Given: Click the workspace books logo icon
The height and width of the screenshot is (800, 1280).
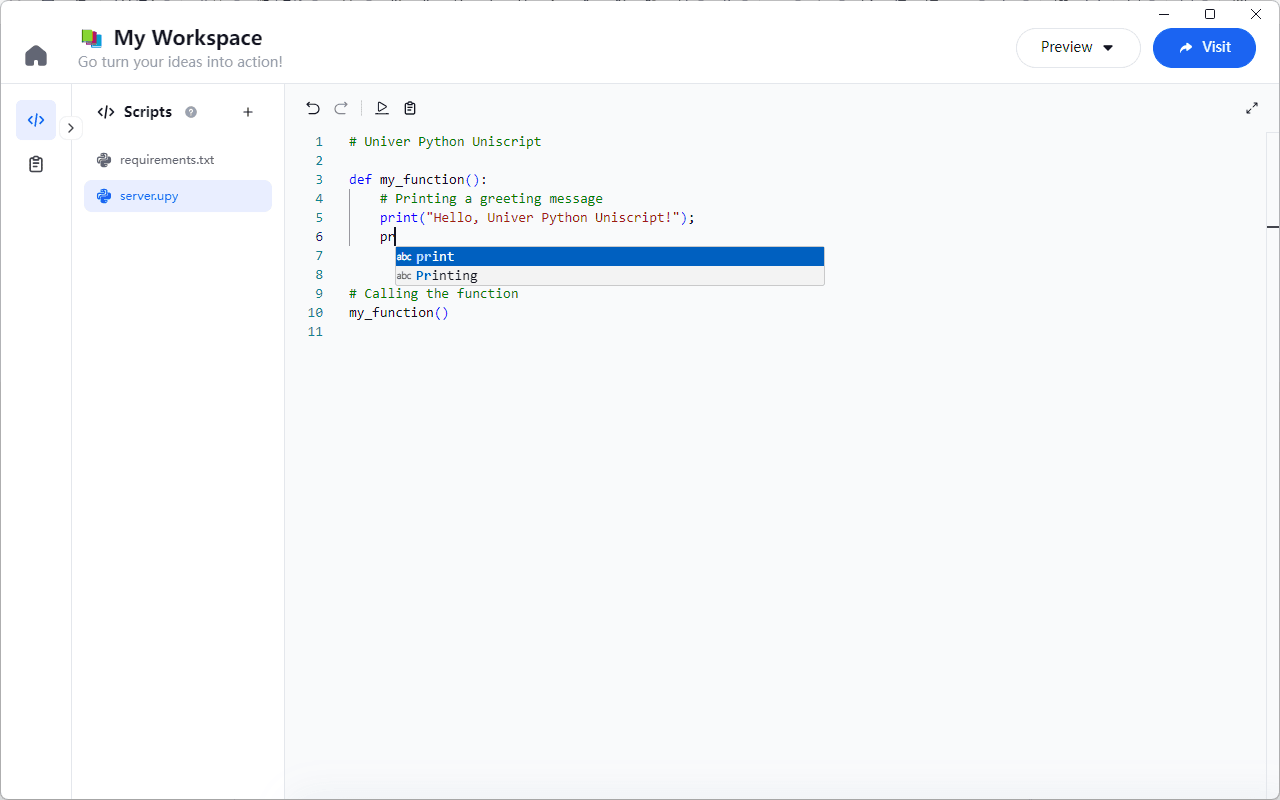Looking at the screenshot, I should [x=92, y=38].
